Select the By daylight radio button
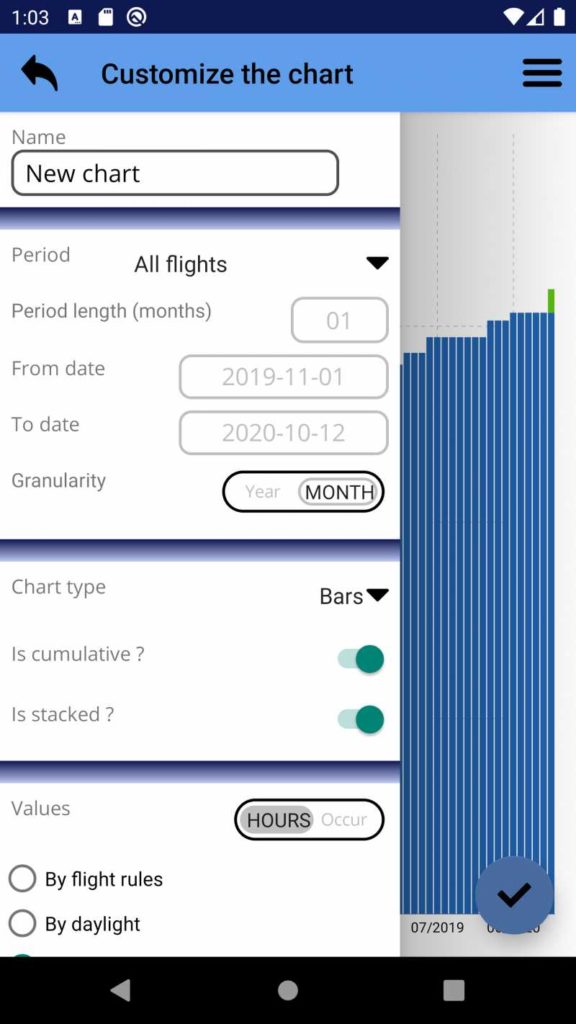This screenshot has height=1024, width=576. pos(22,923)
